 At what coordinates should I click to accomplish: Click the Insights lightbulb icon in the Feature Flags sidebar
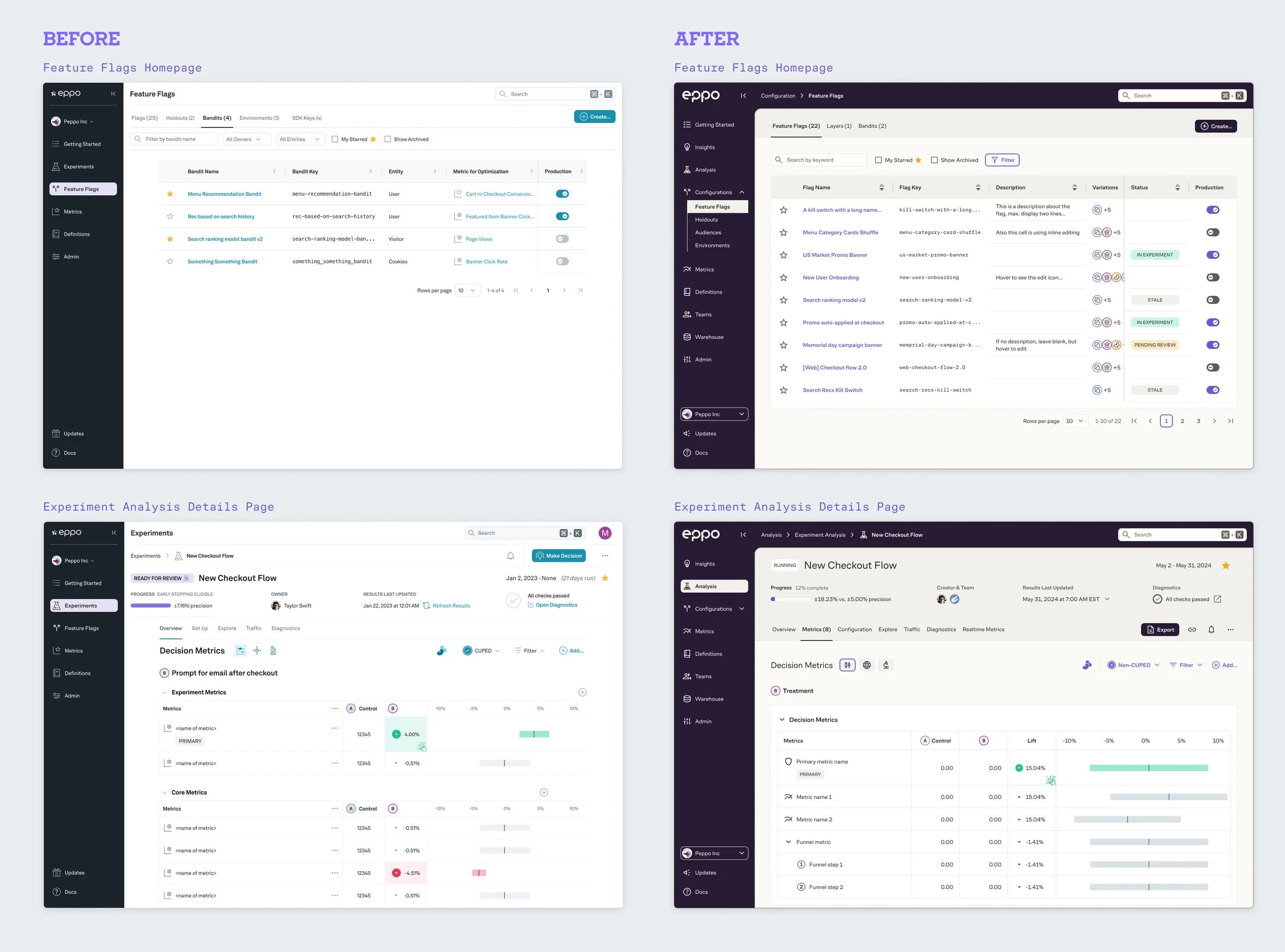(687, 148)
